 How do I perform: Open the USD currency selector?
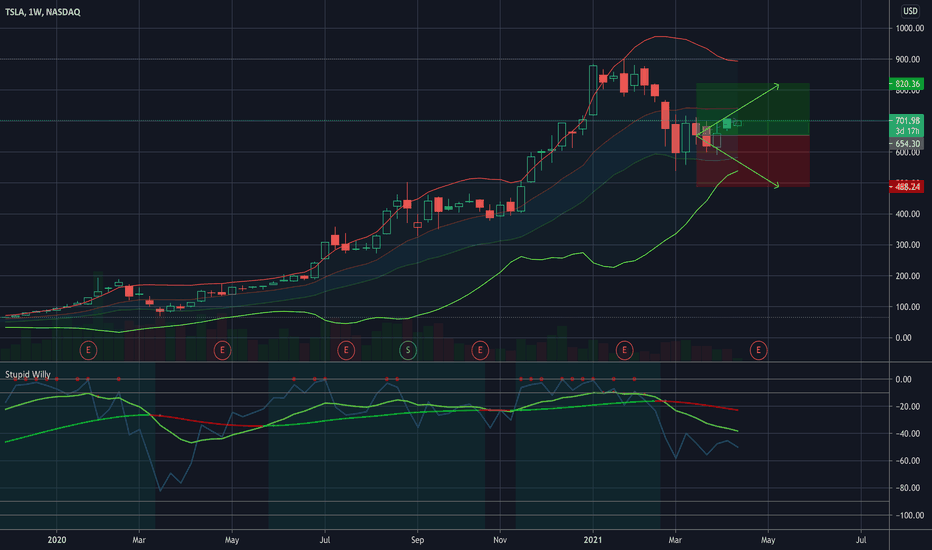tap(910, 11)
